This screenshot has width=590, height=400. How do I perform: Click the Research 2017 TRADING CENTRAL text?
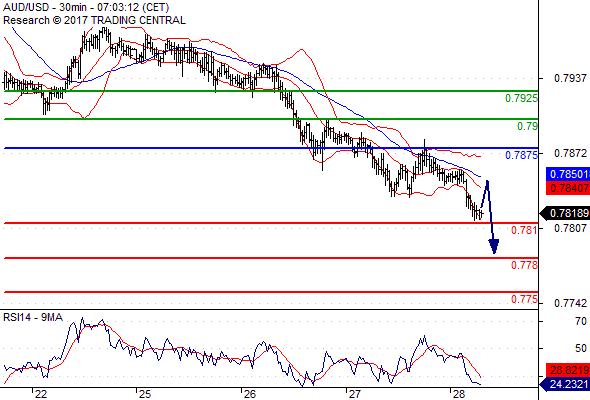[94, 20]
